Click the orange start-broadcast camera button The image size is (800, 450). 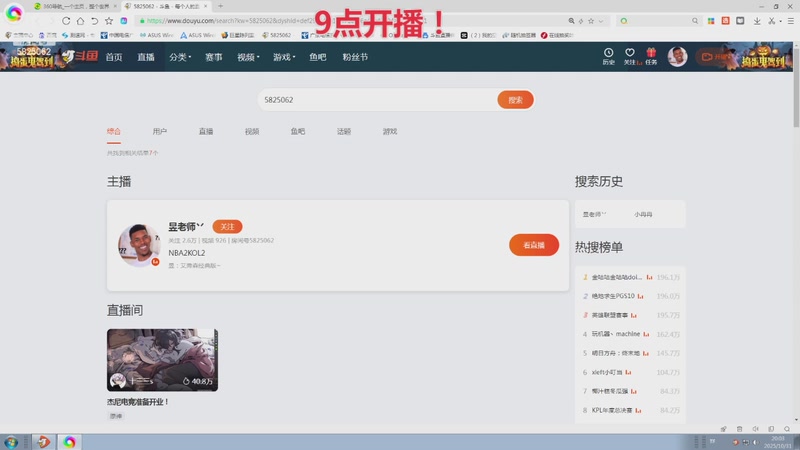pos(714,57)
